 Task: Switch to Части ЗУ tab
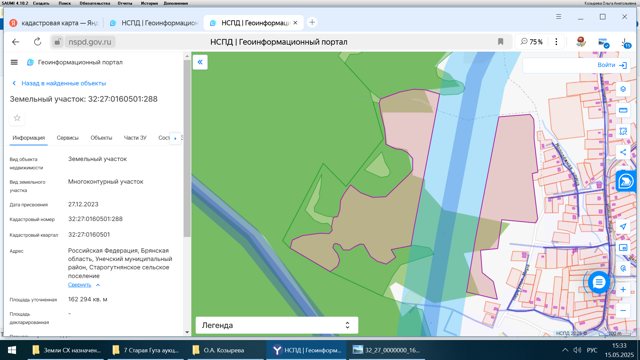(x=135, y=138)
